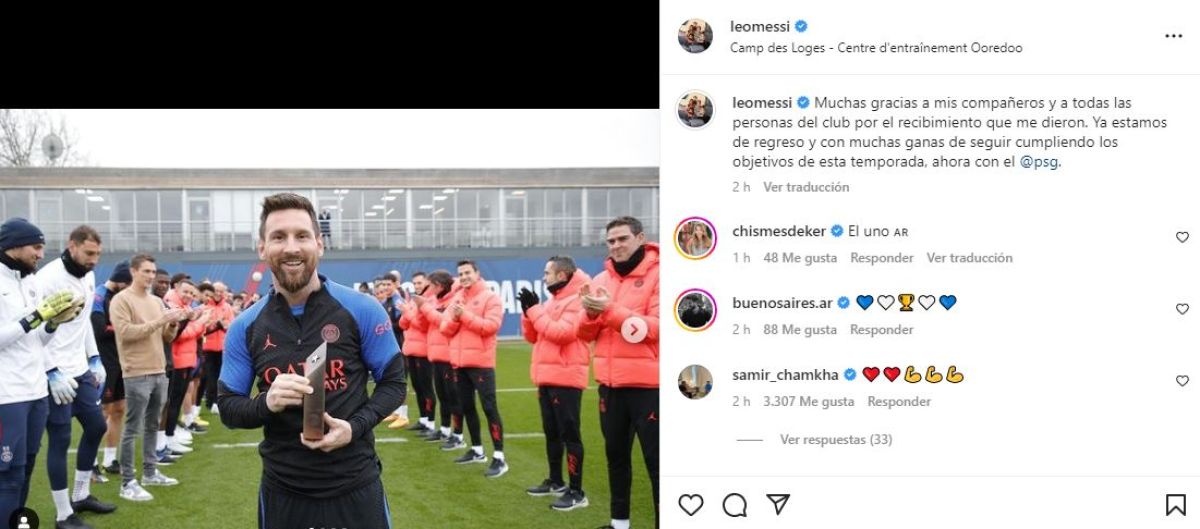Show translation for chismesdeker comment
The height and width of the screenshot is (529, 1200).
click(969, 257)
